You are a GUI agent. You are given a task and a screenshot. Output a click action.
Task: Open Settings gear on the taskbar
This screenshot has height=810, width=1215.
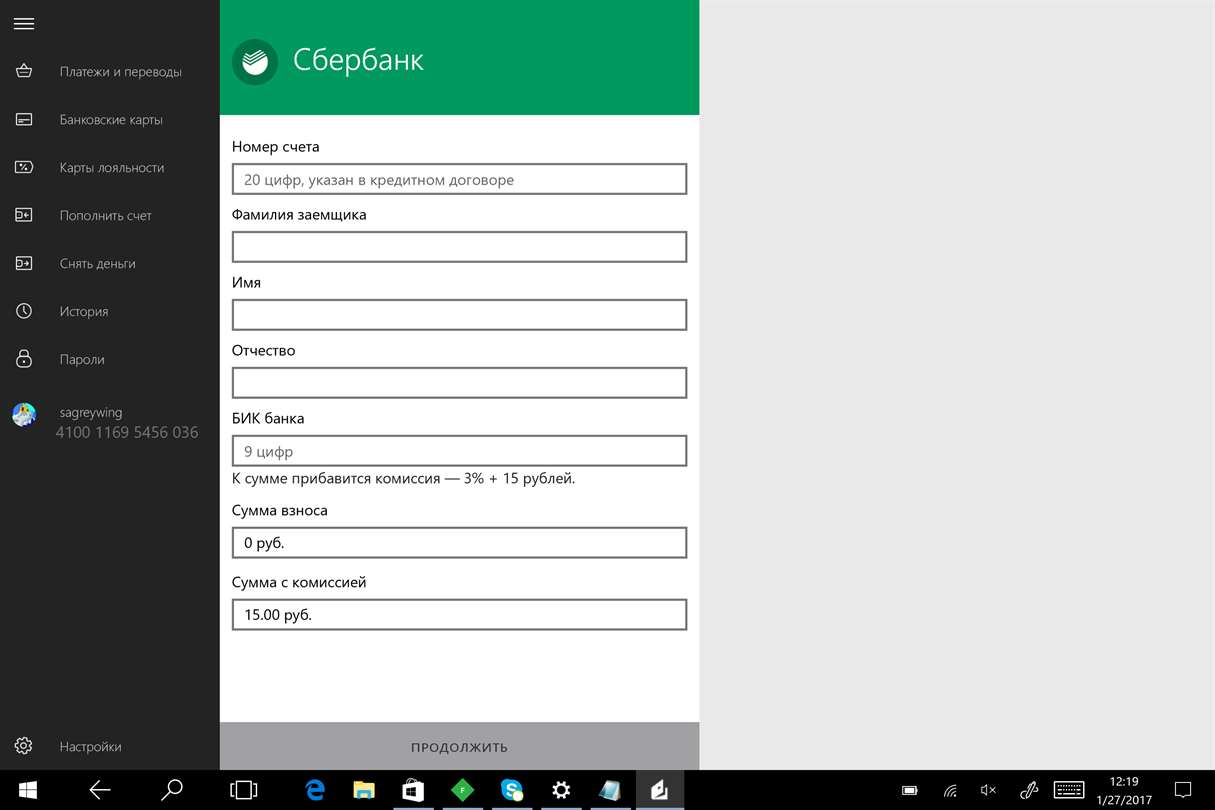pyautogui.click(x=561, y=791)
